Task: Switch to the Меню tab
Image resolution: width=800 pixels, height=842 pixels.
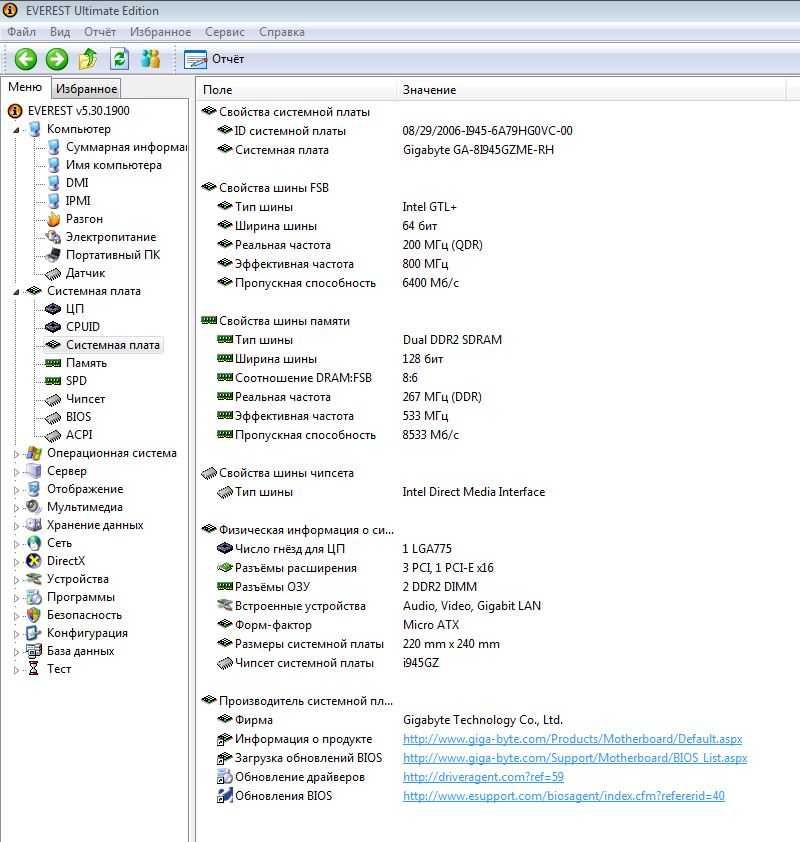Action: tap(25, 88)
